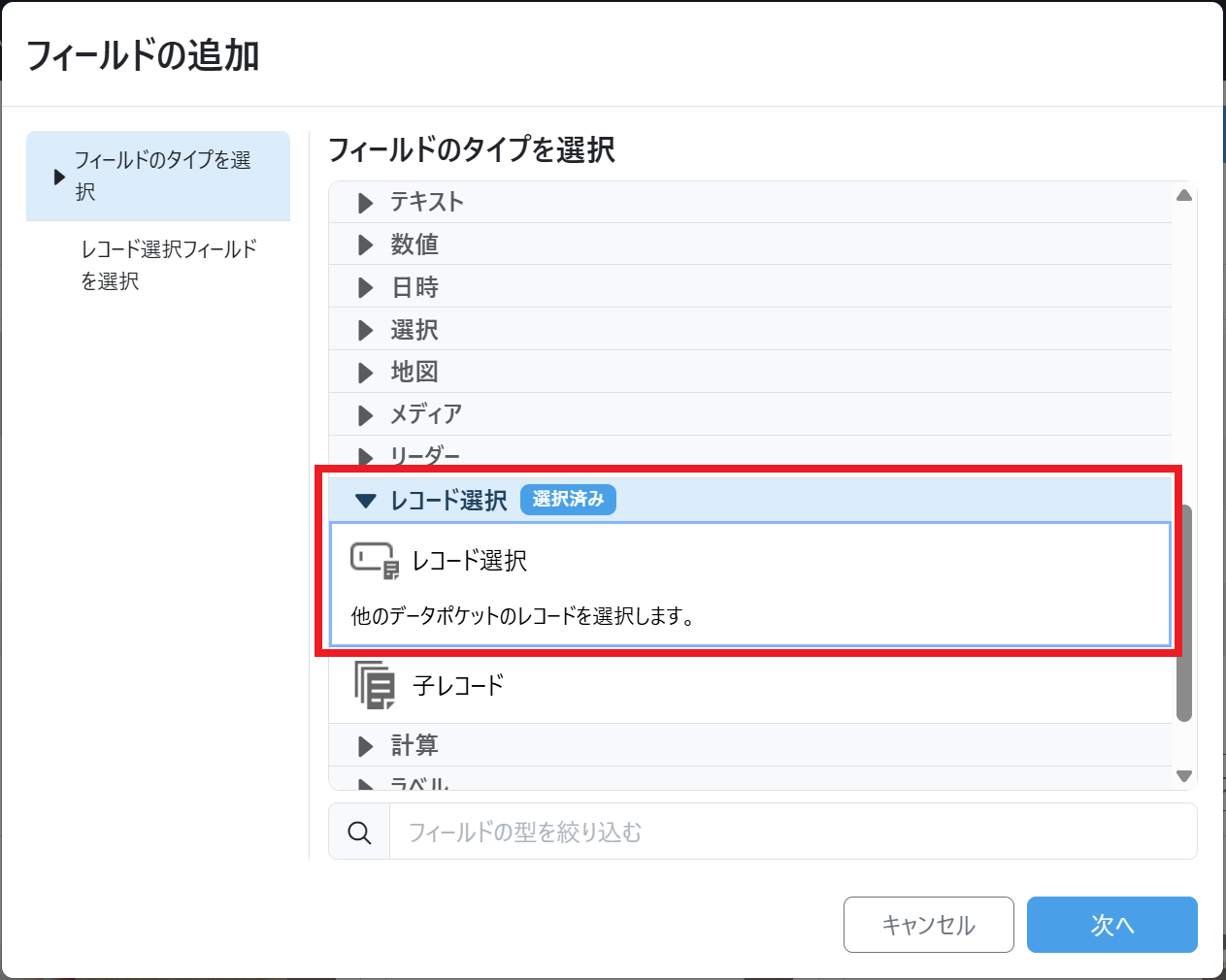The width and height of the screenshot is (1226, 980).
Task: Click the 次へ button
Action: 1111,925
